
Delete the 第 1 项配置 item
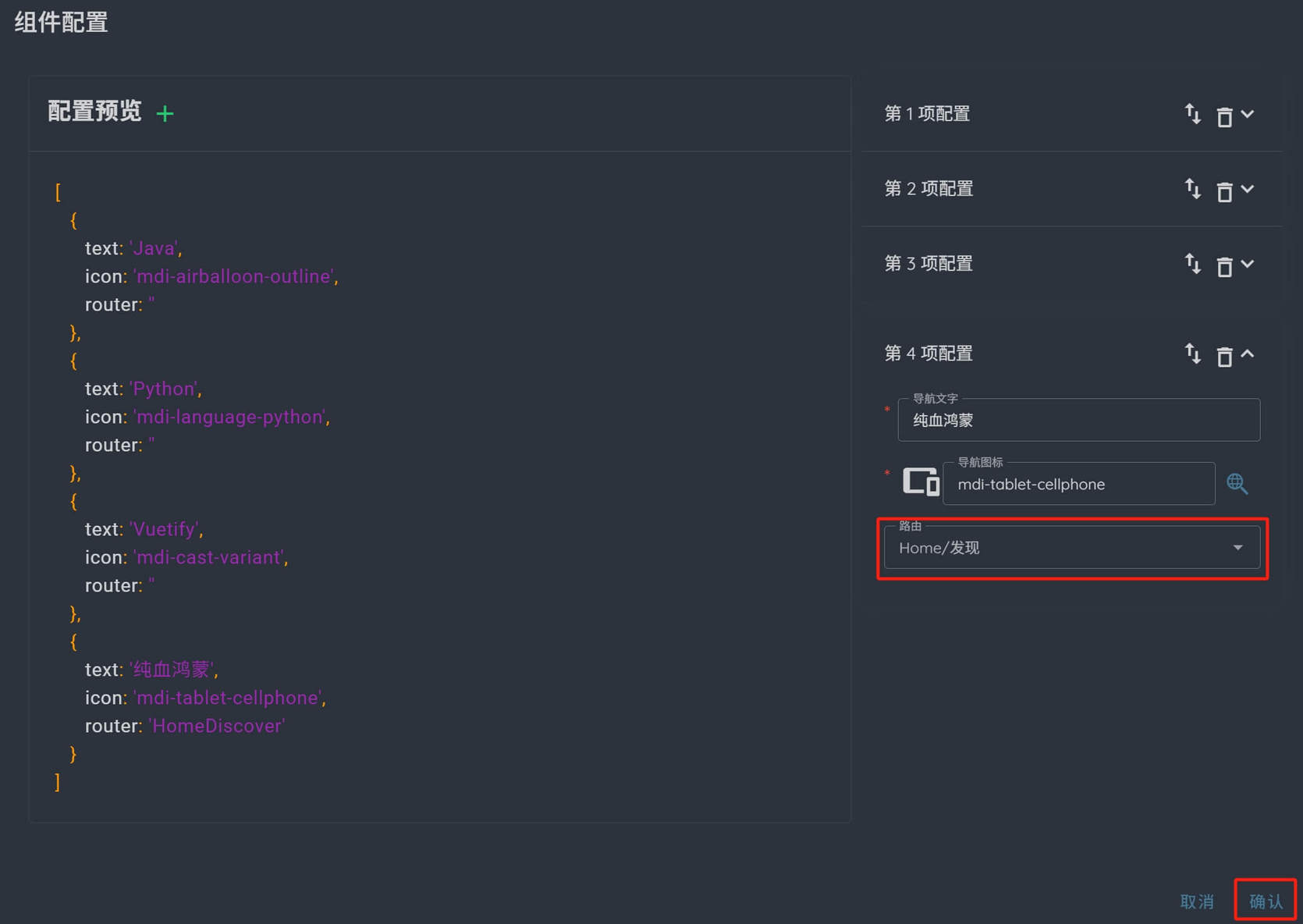pyautogui.click(x=1224, y=116)
